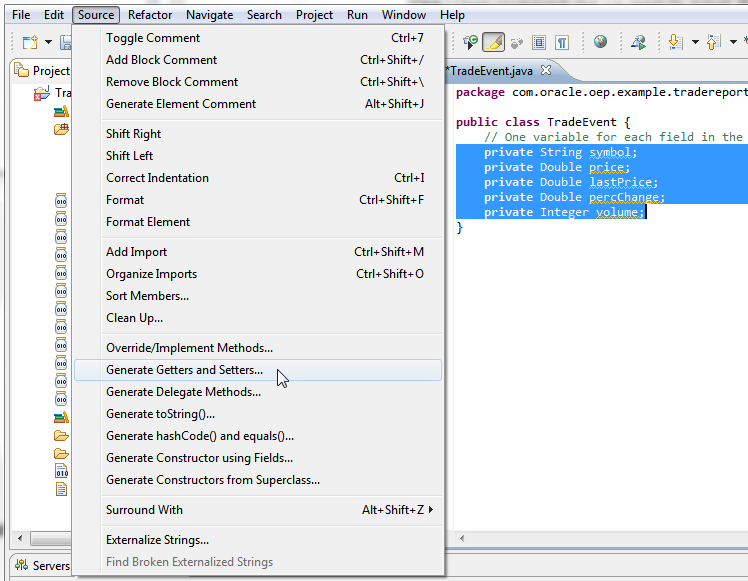Open Sort Members... dialog
This screenshot has width=748, height=581.
258,296
